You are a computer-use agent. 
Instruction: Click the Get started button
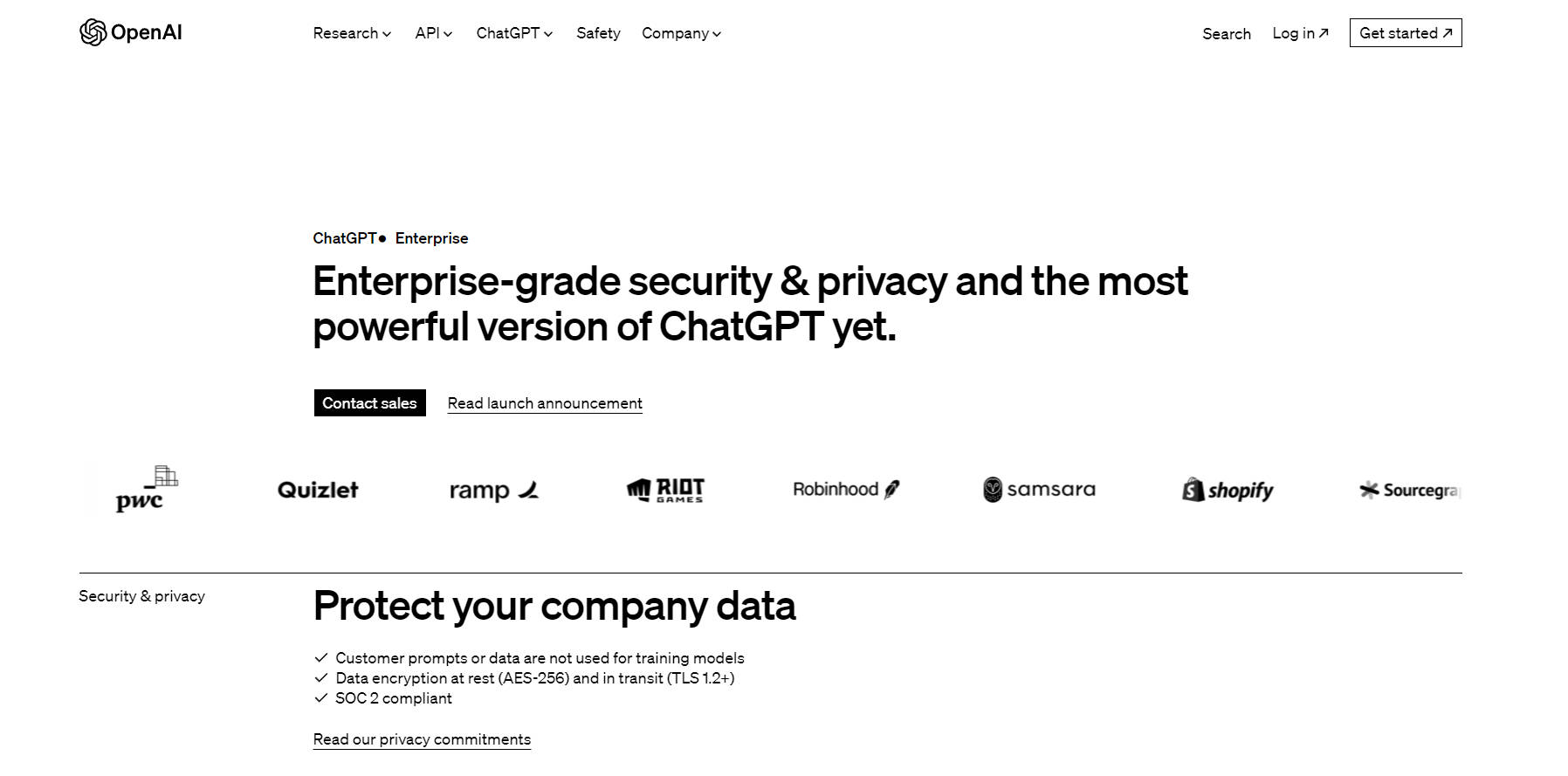[x=1405, y=32]
